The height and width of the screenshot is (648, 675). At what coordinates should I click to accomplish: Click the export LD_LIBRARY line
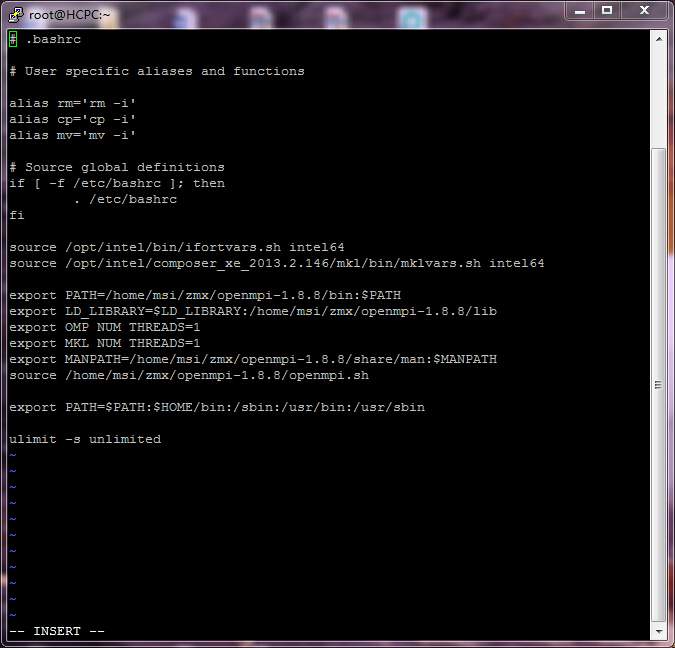253,311
